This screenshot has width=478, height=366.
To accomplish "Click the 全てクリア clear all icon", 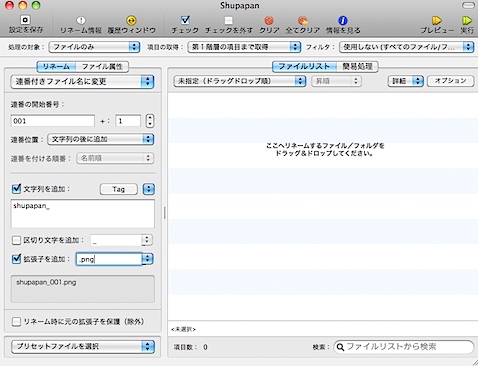I will click(303, 21).
